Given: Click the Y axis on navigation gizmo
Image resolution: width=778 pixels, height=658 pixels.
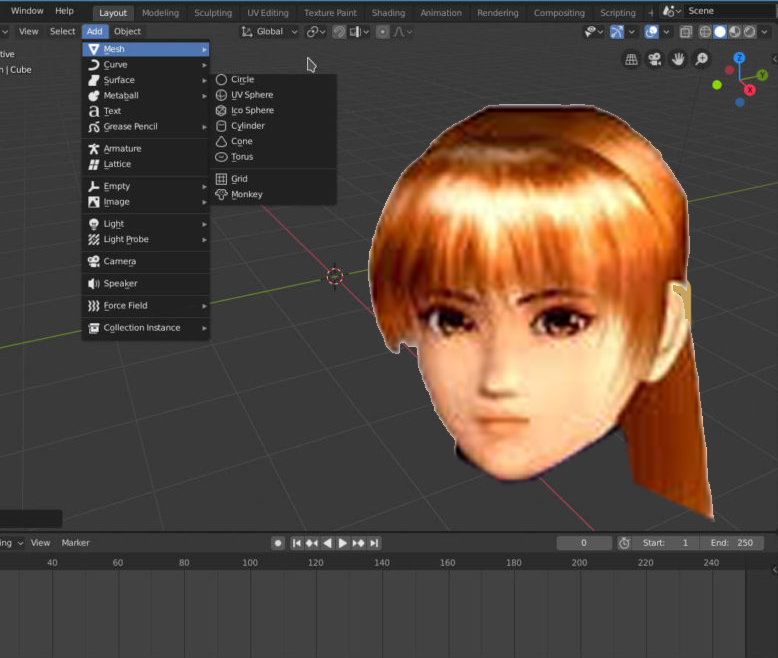Looking at the screenshot, I should (762, 75).
